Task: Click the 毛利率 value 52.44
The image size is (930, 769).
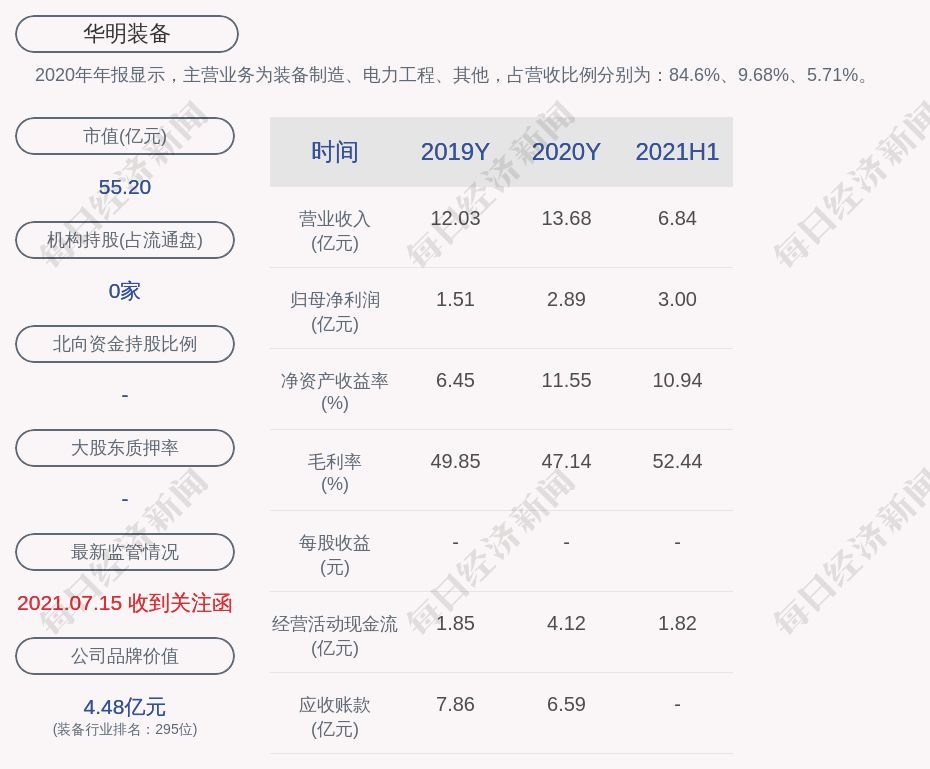Action: point(677,461)
